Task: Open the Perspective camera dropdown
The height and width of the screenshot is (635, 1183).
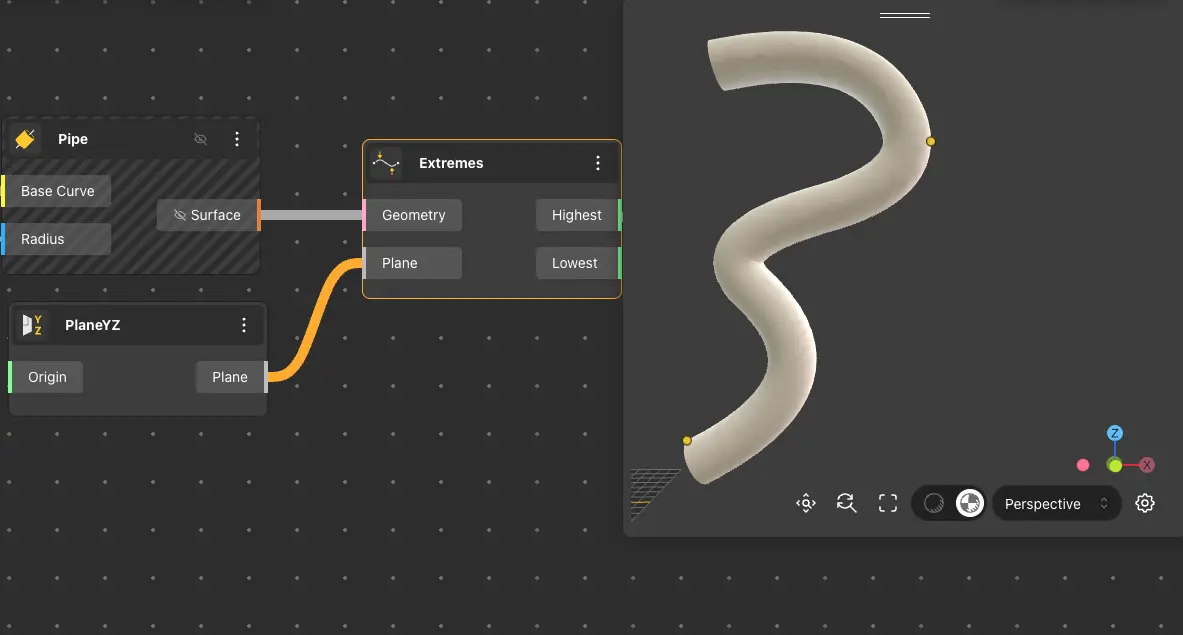Action: pyautogui.click(x=1056, y=504)
